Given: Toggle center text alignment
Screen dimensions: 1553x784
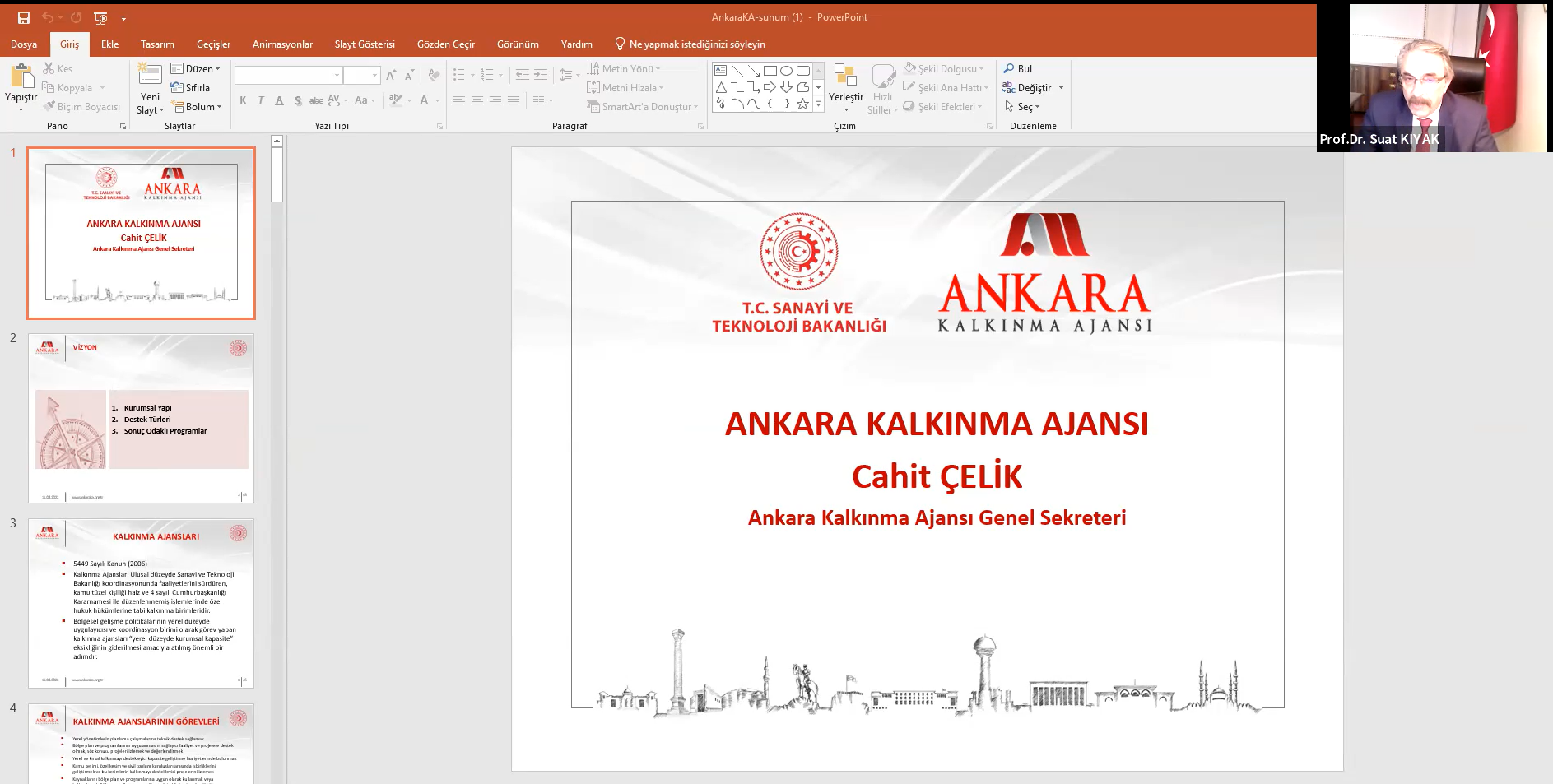Looking at the screenshot, I should point(477,100).
